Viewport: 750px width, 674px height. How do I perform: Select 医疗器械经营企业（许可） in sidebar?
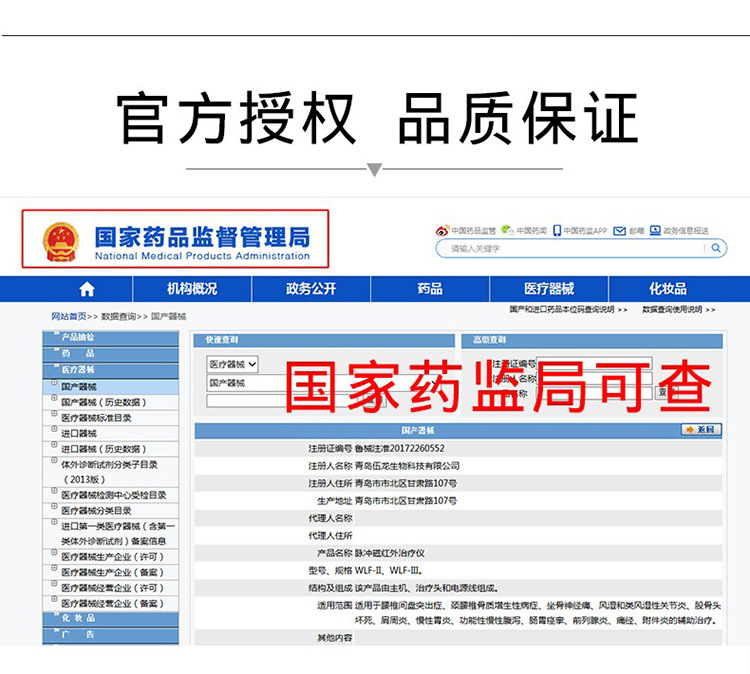pos(112,588)
